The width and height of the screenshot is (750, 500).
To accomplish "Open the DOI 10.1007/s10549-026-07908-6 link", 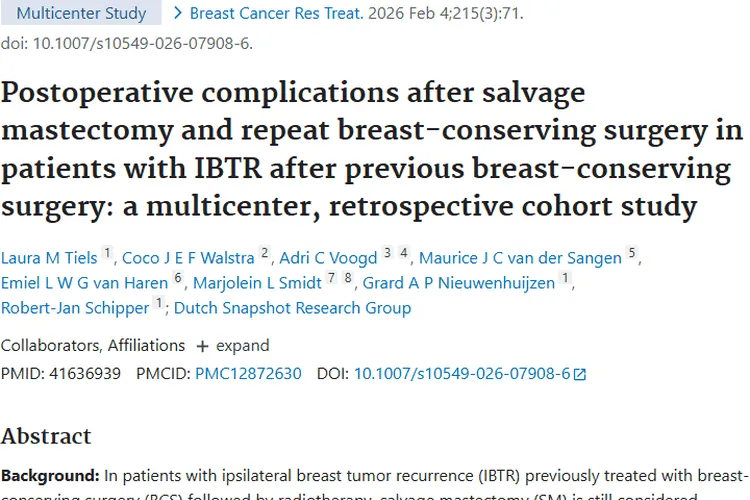I will [461, 373].
